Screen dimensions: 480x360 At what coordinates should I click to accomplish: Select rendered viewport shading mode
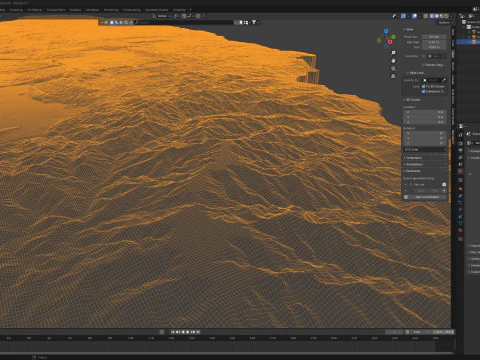coord(447,16)
